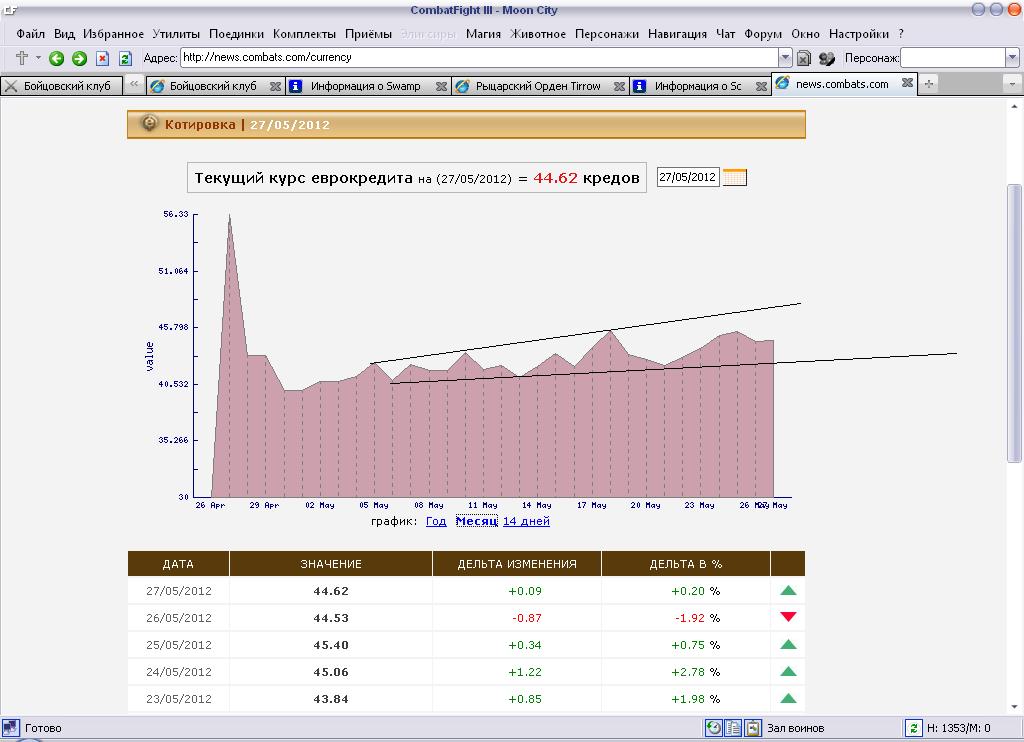
Task: Open the Животное menu
Action: (x=538, y=34)
